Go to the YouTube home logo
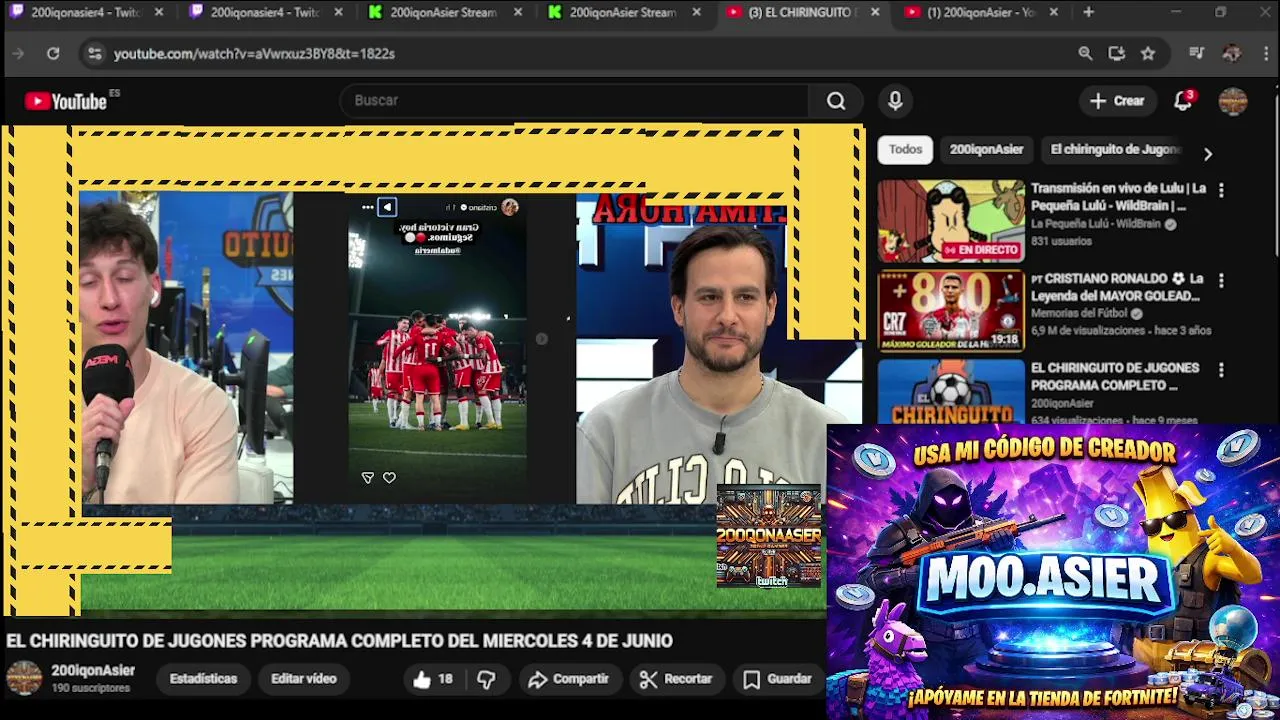This screenshot has height=720, width=1280. 66,101
